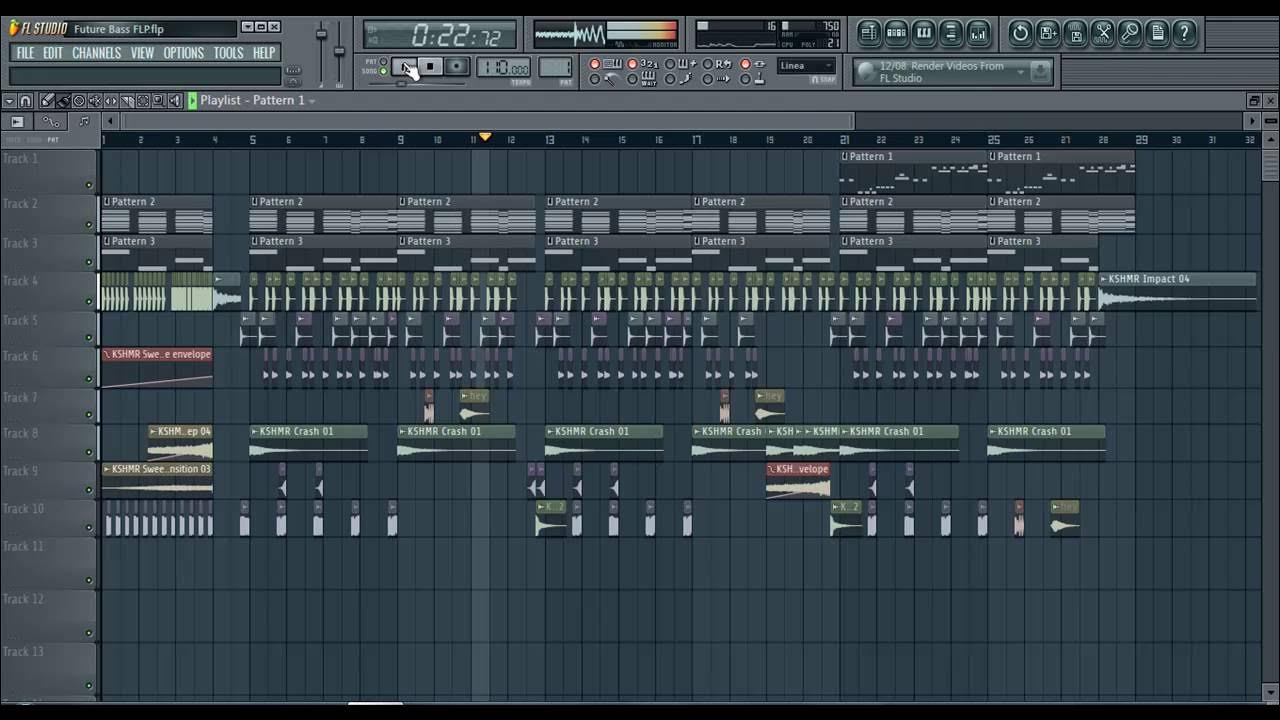Click the tempo value field
Viewport: 1280px width, 720px height.
tap(503, 67)
